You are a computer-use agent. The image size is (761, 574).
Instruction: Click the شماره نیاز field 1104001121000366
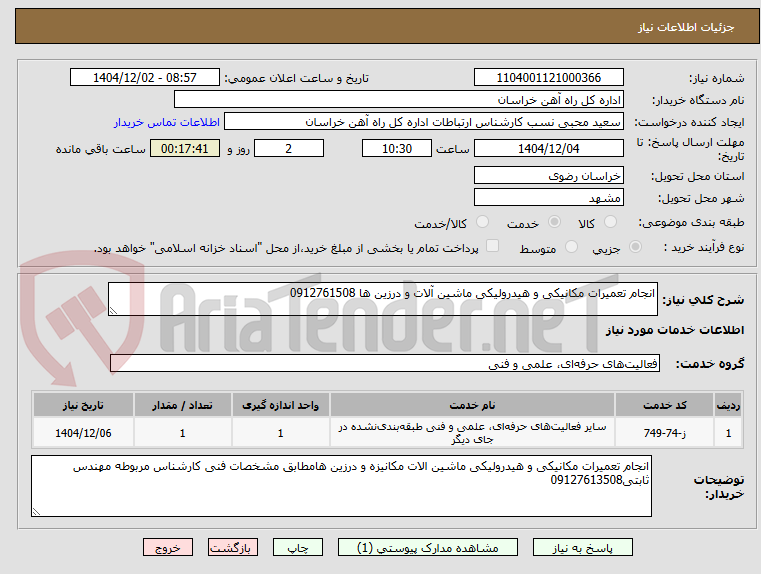pyautogui.click(x=548, y=77)
